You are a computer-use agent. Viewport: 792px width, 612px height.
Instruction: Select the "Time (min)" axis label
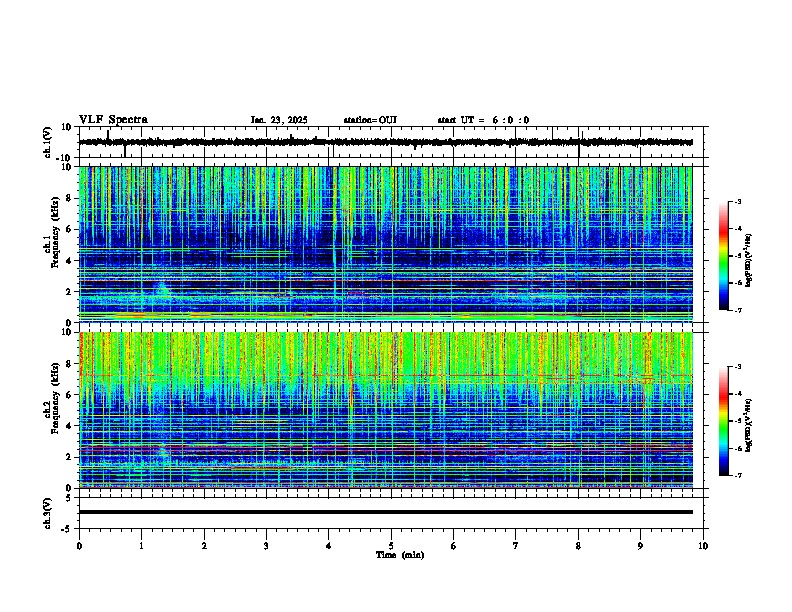point(400,555)
